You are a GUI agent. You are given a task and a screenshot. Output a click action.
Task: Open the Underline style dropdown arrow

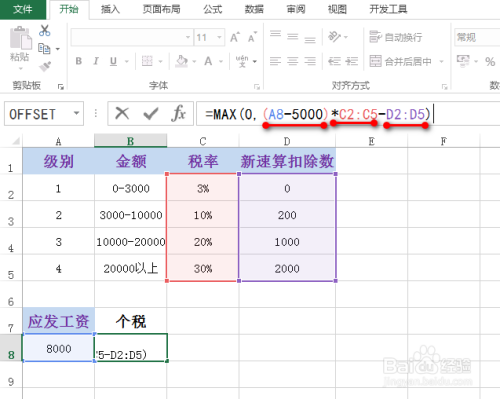(x=127, y=61)
